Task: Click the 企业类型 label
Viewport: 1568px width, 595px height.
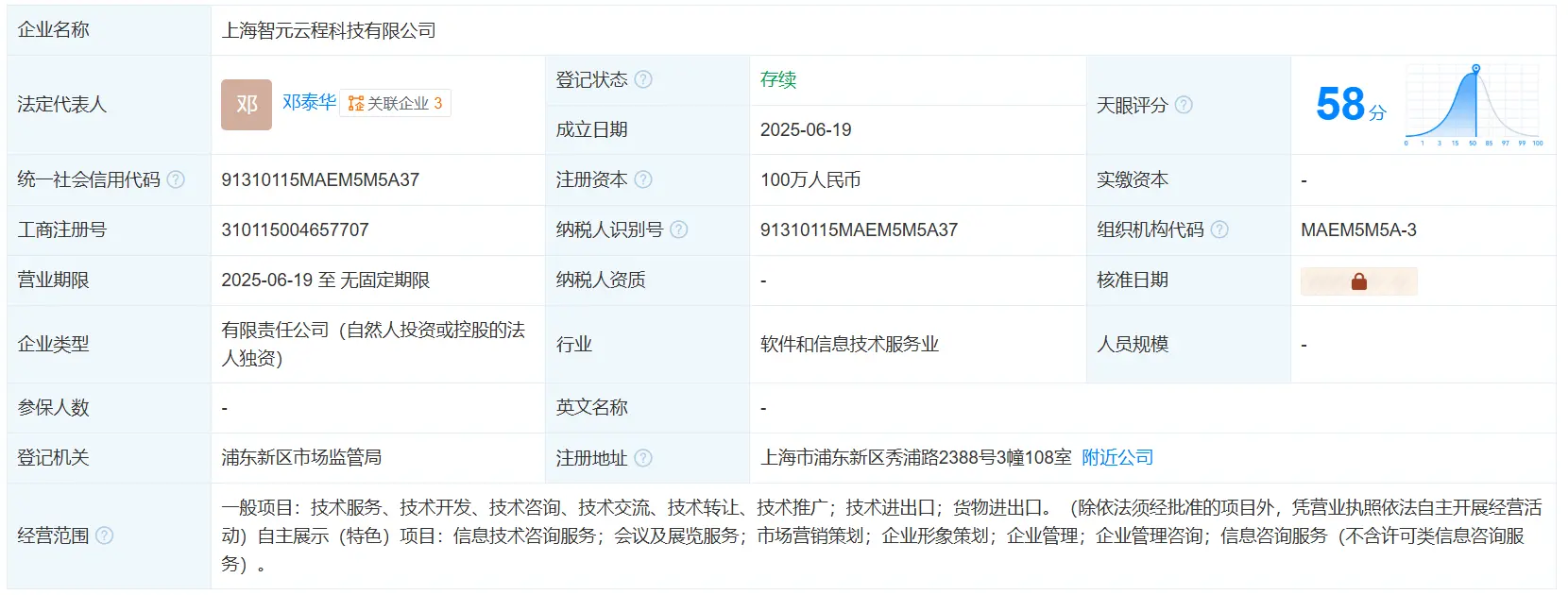Action: (53, 344)
